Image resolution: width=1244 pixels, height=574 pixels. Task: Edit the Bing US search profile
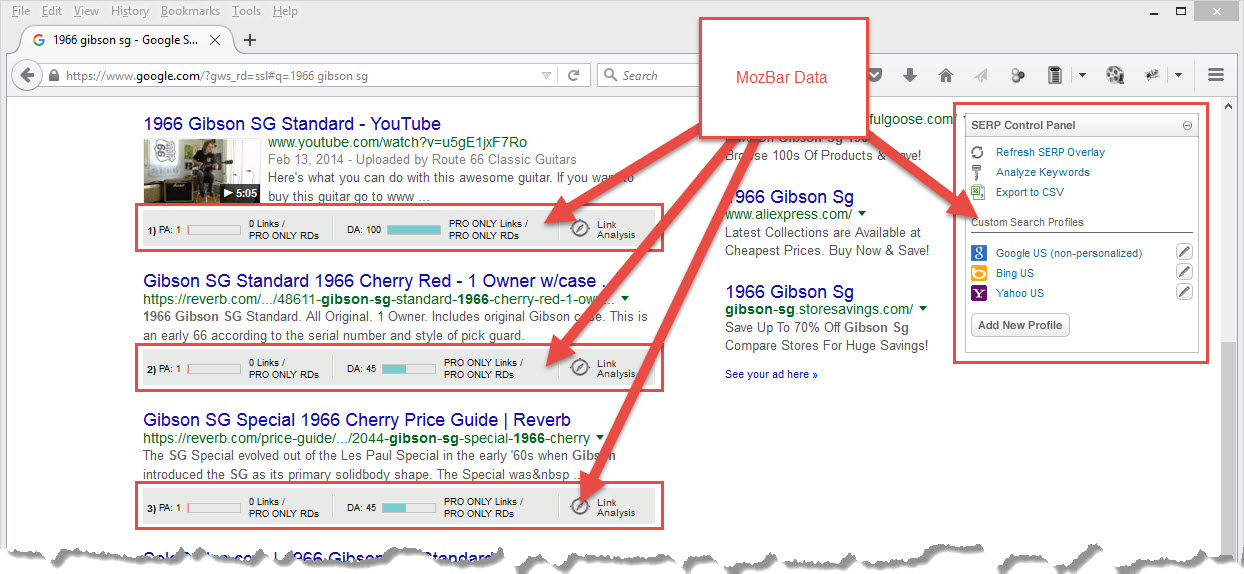[1183, 273]
